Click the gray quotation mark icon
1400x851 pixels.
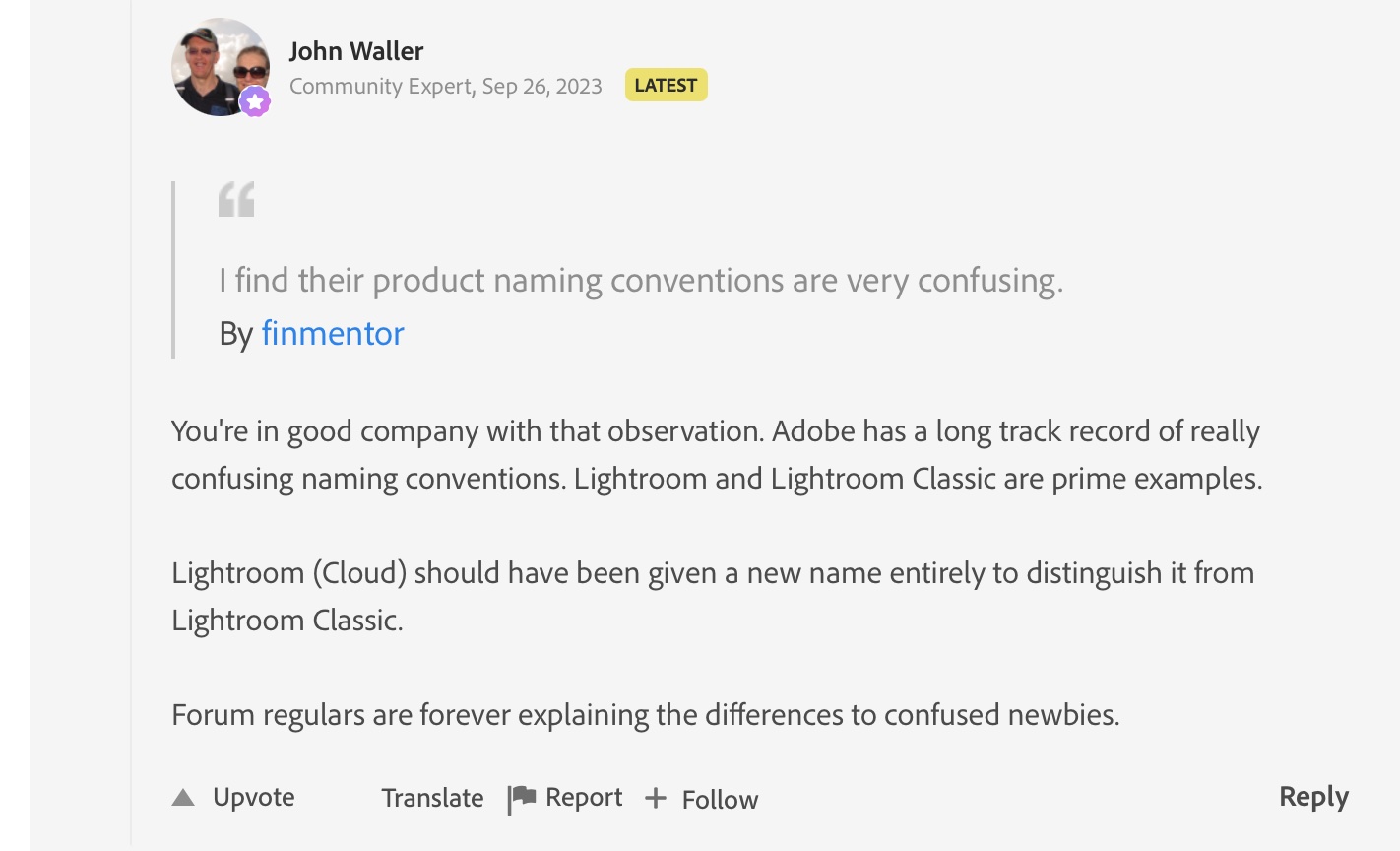pos(236,199)
